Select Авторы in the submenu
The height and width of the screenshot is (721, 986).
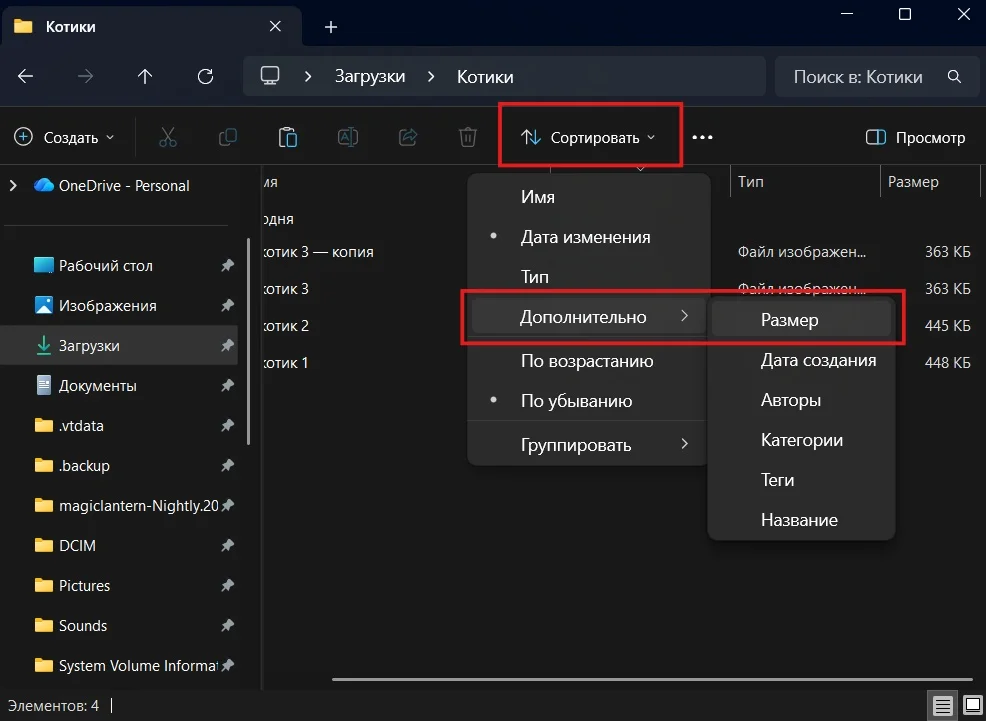[x=801, y=400]
